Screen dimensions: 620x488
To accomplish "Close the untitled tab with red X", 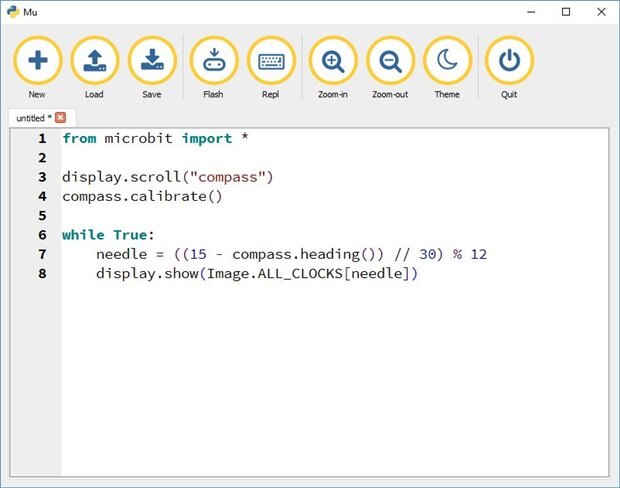I will click(x=60, y=117).
